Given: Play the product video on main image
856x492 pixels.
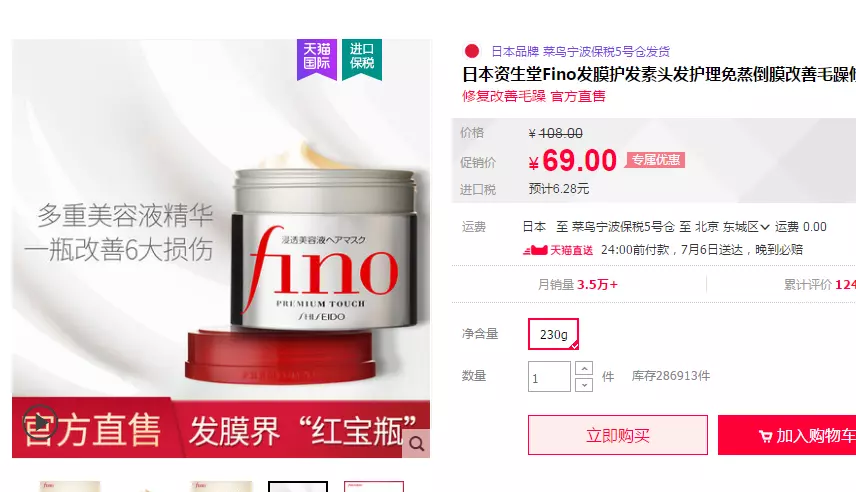Looking at the screenshot, I should (x=39, y=422).
